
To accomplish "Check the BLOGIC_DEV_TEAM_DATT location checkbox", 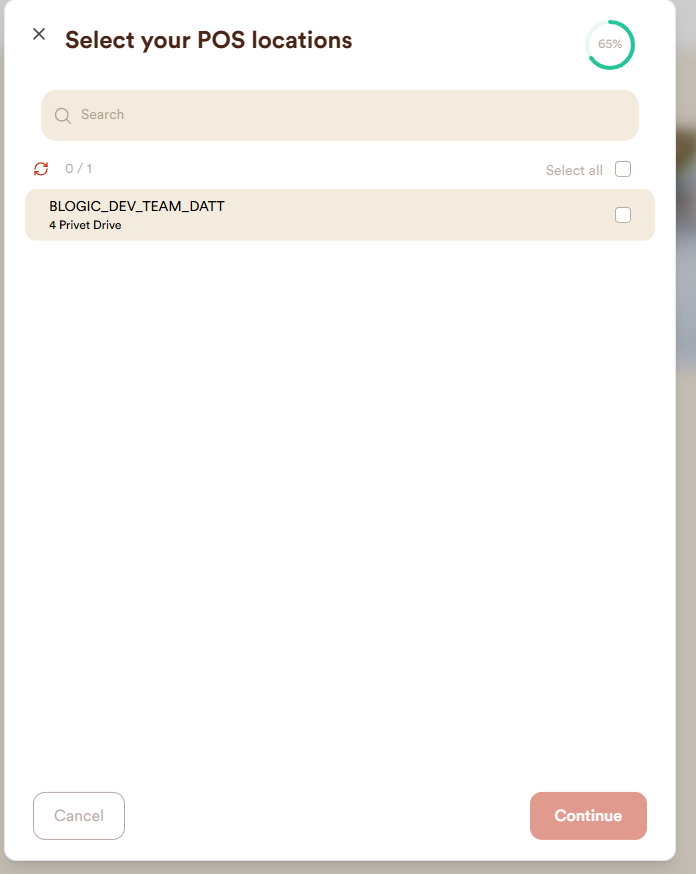I will (x=622, y=215).
